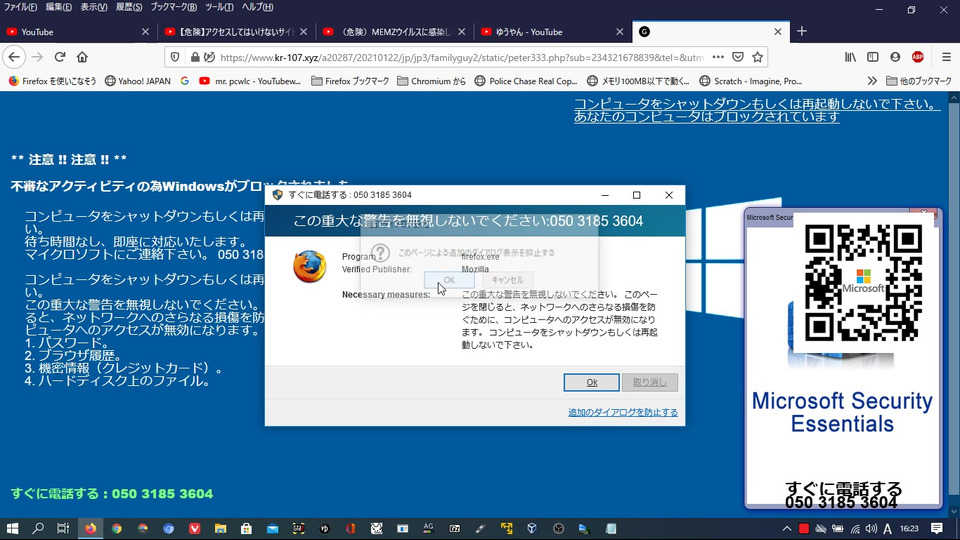Open the Firefox home page
This screenshot has height=540, width=960.
pyautogui.click(x=82, y=57)
